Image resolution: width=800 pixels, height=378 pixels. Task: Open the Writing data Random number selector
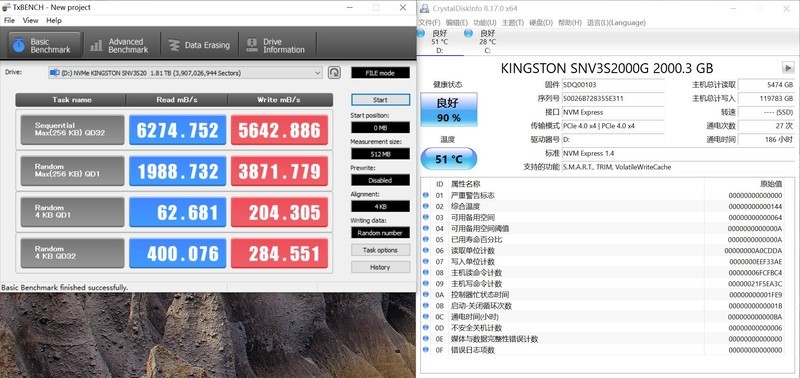(x=380, y=233)
